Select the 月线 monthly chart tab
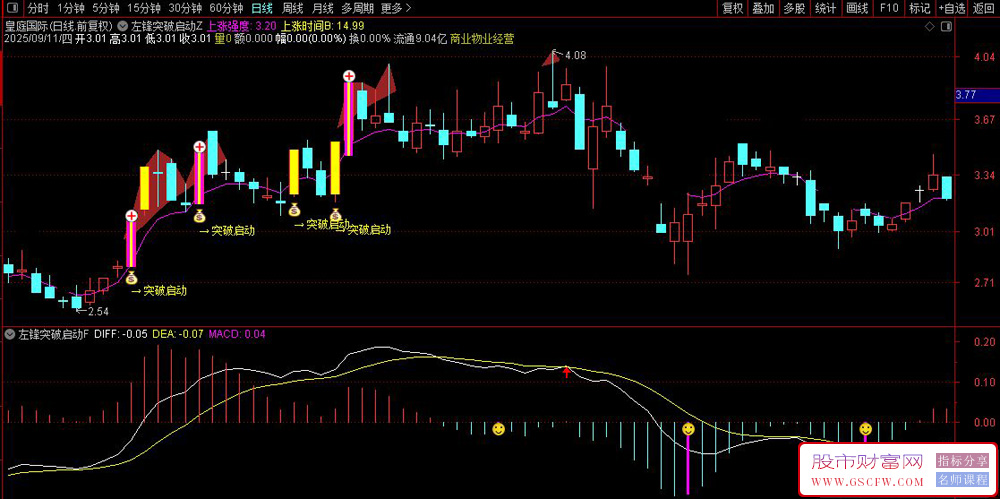This screenshot has height=499, width=1000. click(x=323, y=8)
